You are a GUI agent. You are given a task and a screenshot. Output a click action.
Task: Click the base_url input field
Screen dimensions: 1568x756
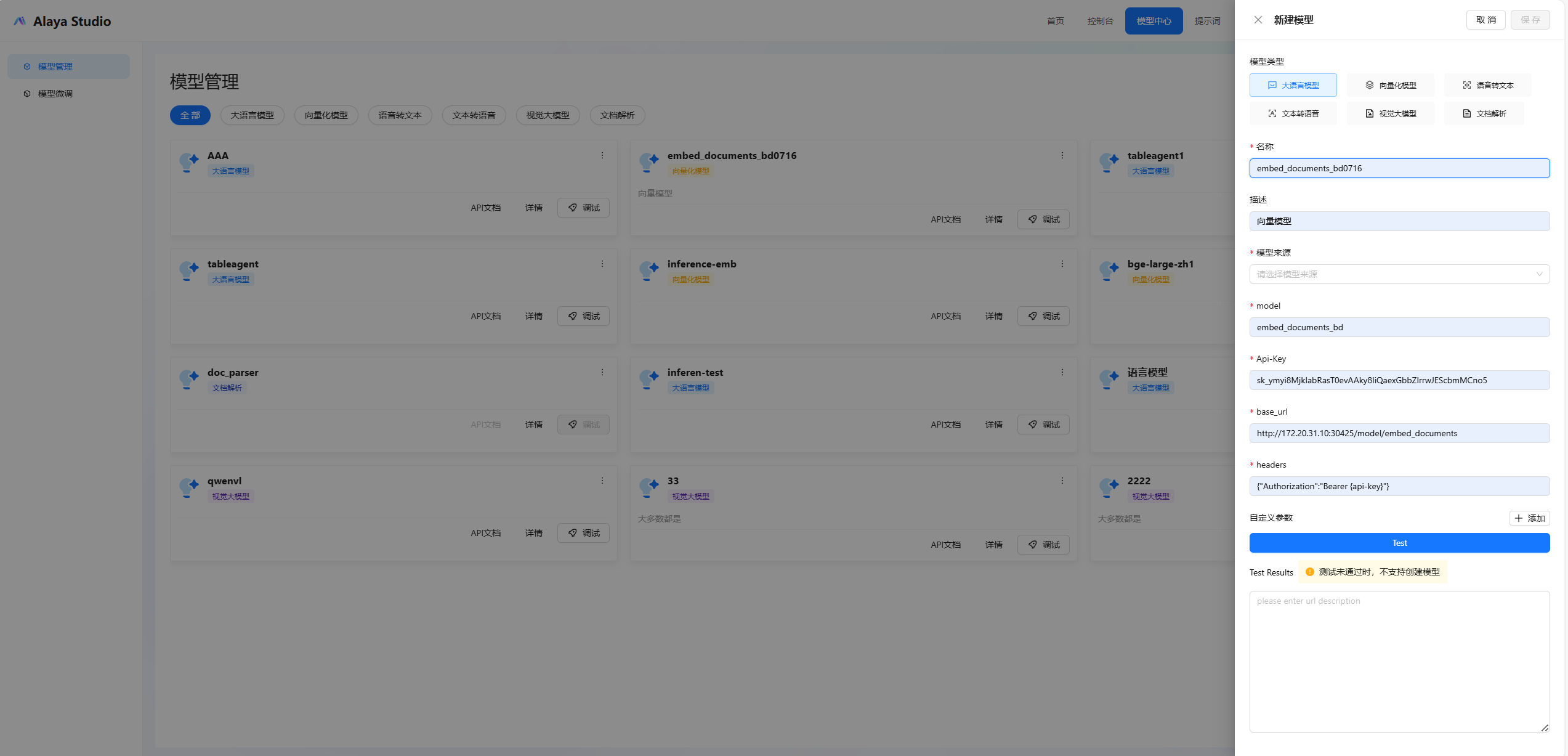(1399, 433)
